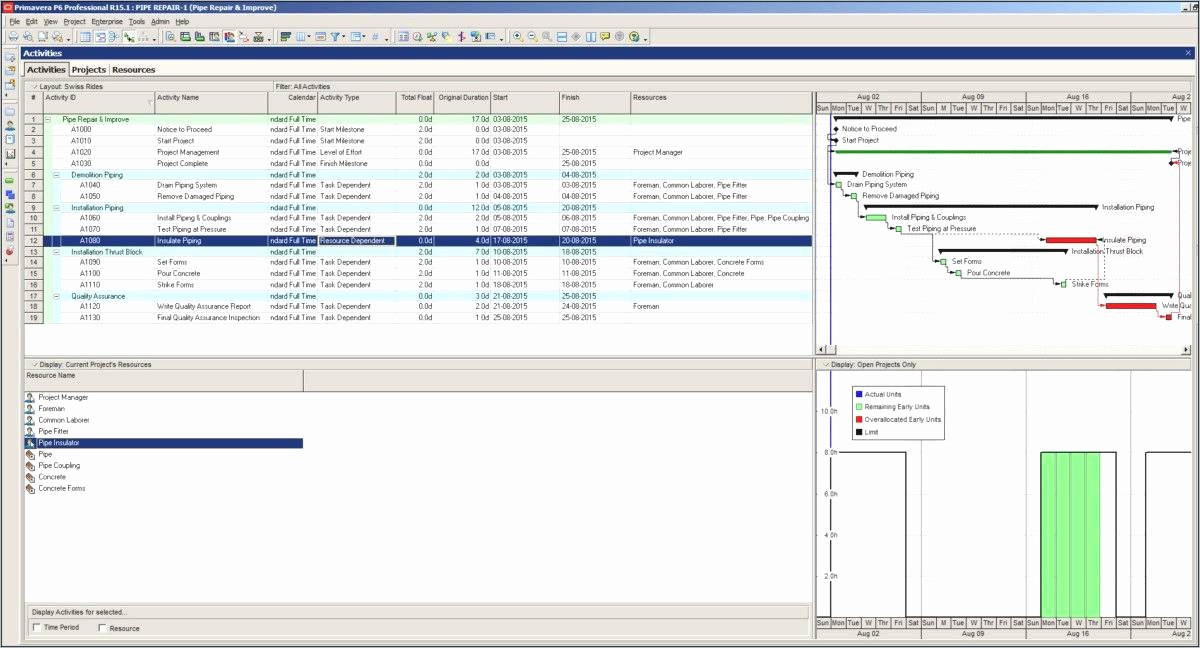The height and width of the screenshot is (648, 1200).
Task: Click the Foreman labor resource icon
Action: click(x=30, y=409)
